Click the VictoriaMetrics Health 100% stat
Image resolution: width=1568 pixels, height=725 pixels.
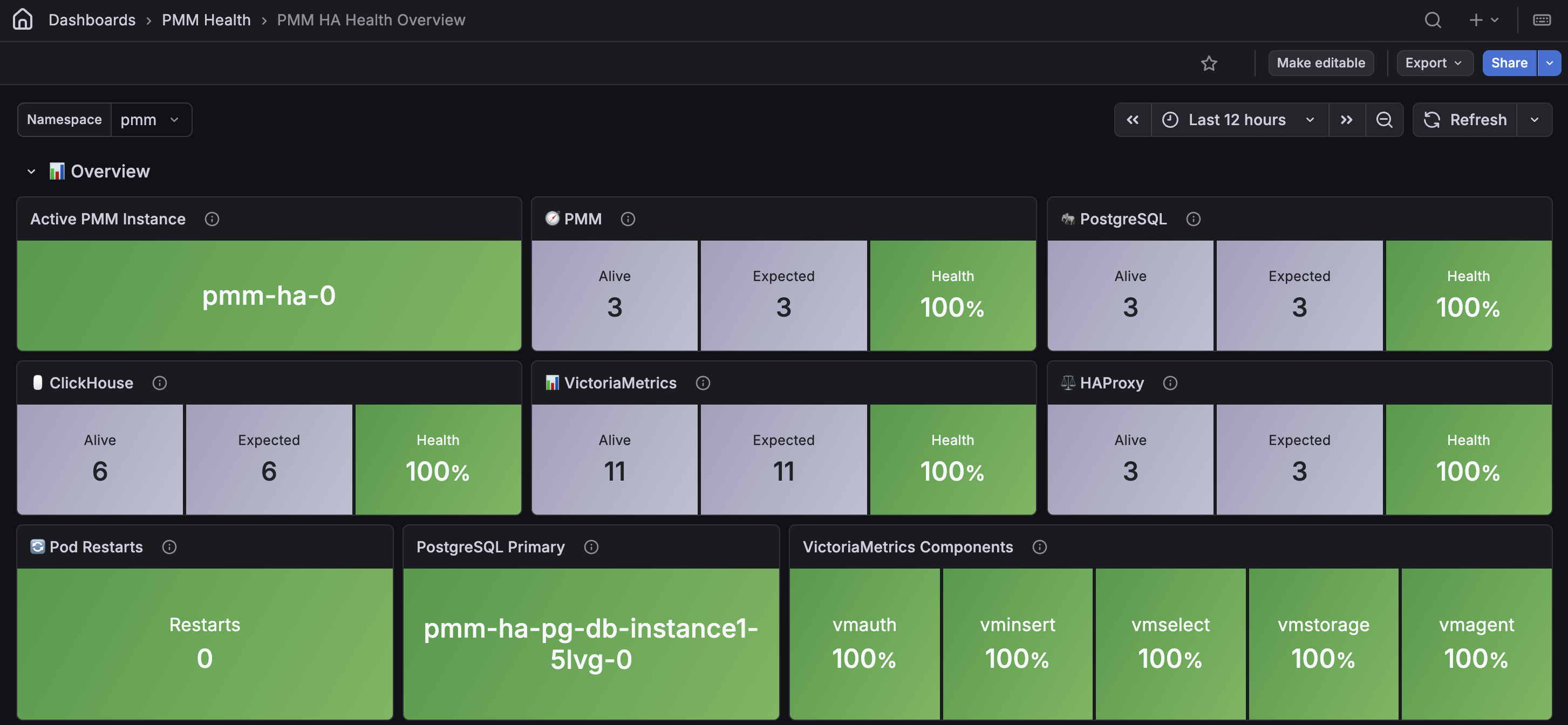tap(952, 460)
